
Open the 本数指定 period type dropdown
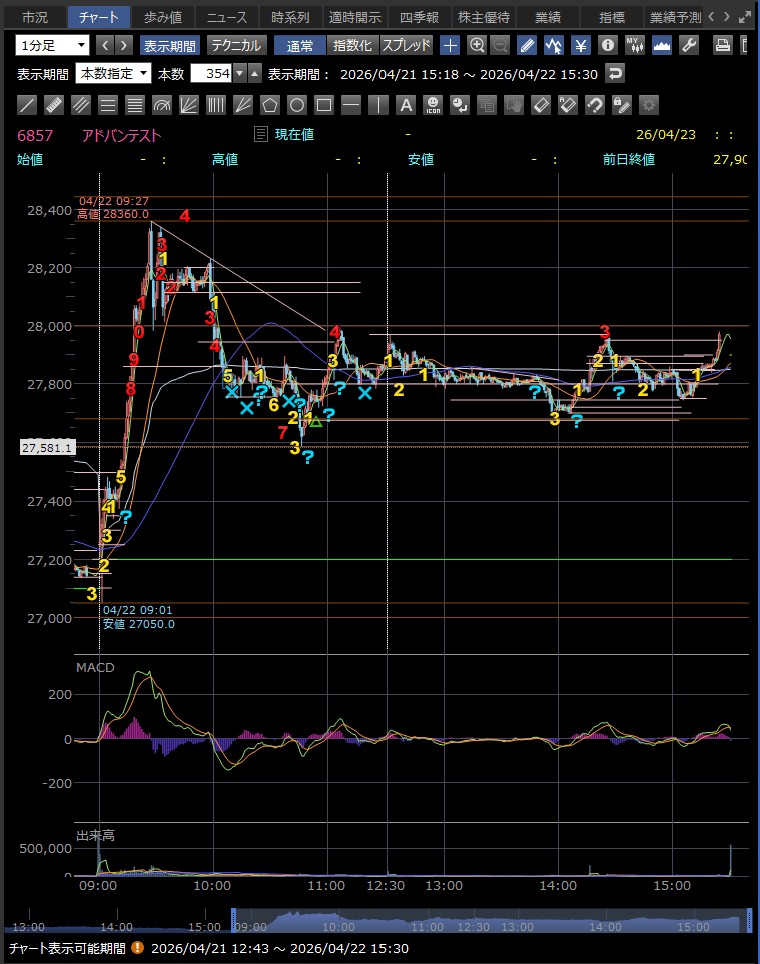tap(113, 73)
